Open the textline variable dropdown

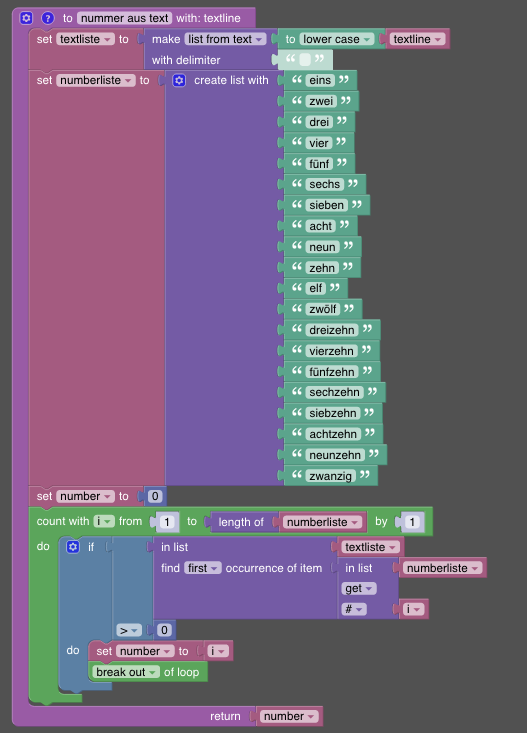point(418,39)
